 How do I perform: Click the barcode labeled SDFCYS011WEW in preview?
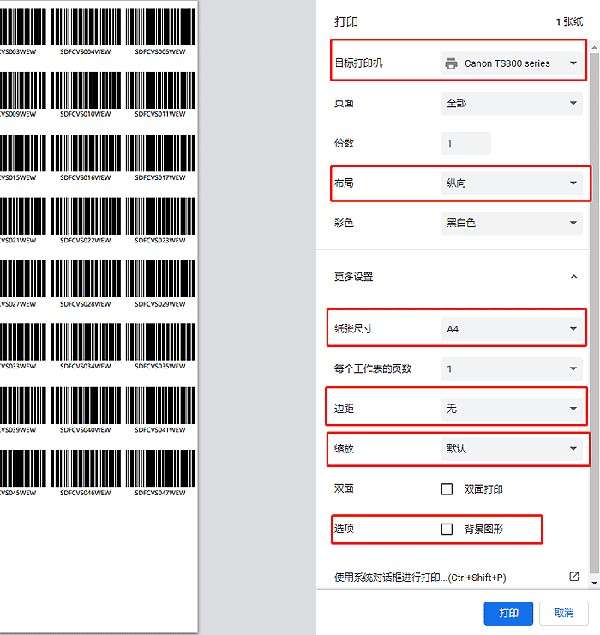tap(160, 90)
